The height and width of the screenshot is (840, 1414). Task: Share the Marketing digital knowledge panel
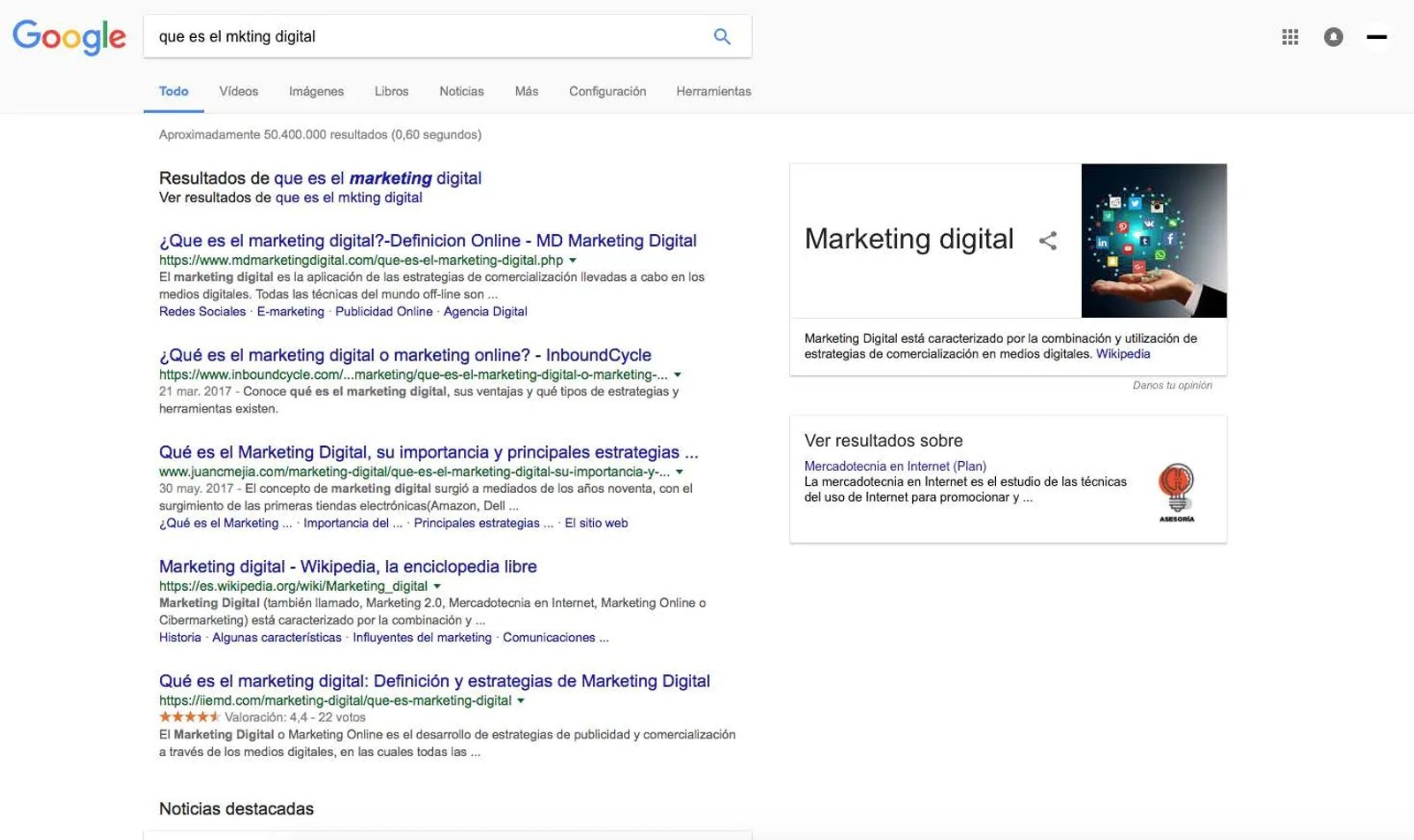pos(1048,240)
